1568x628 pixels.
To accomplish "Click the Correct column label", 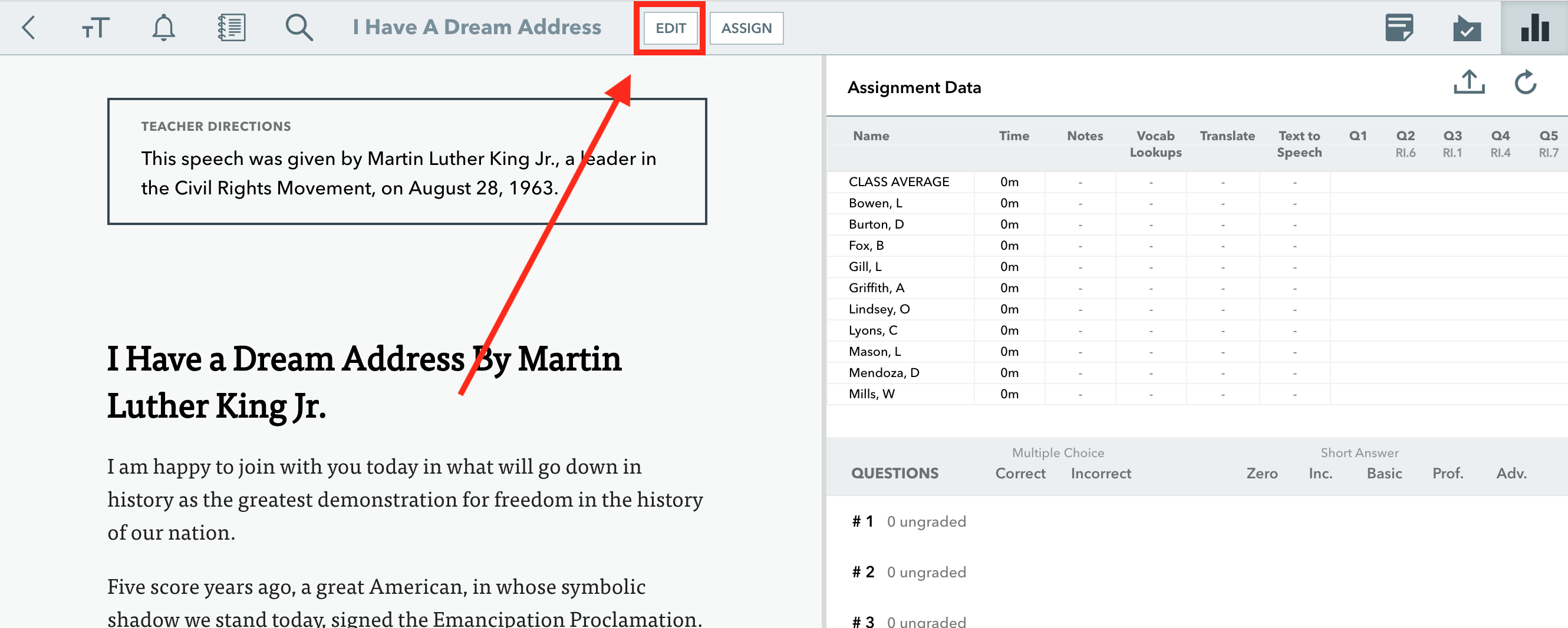I will [1020, 474].
